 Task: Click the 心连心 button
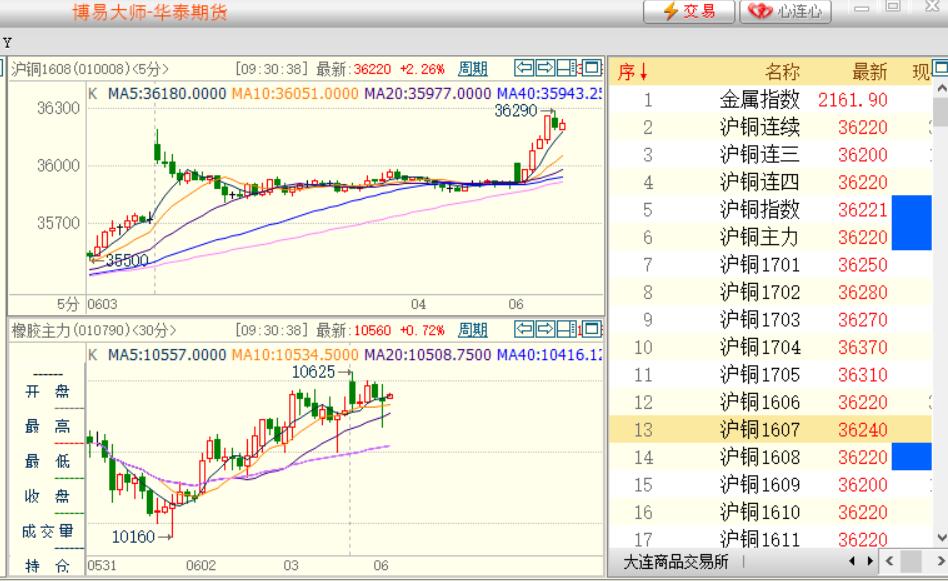point(785,12)
